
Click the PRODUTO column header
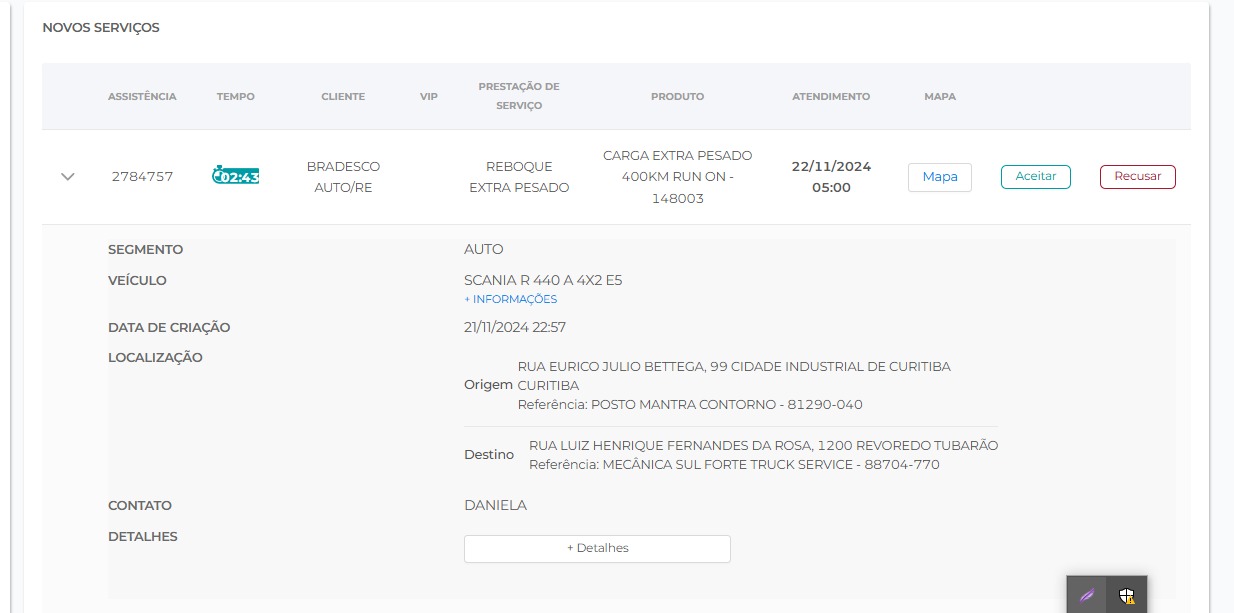[678, 97]
